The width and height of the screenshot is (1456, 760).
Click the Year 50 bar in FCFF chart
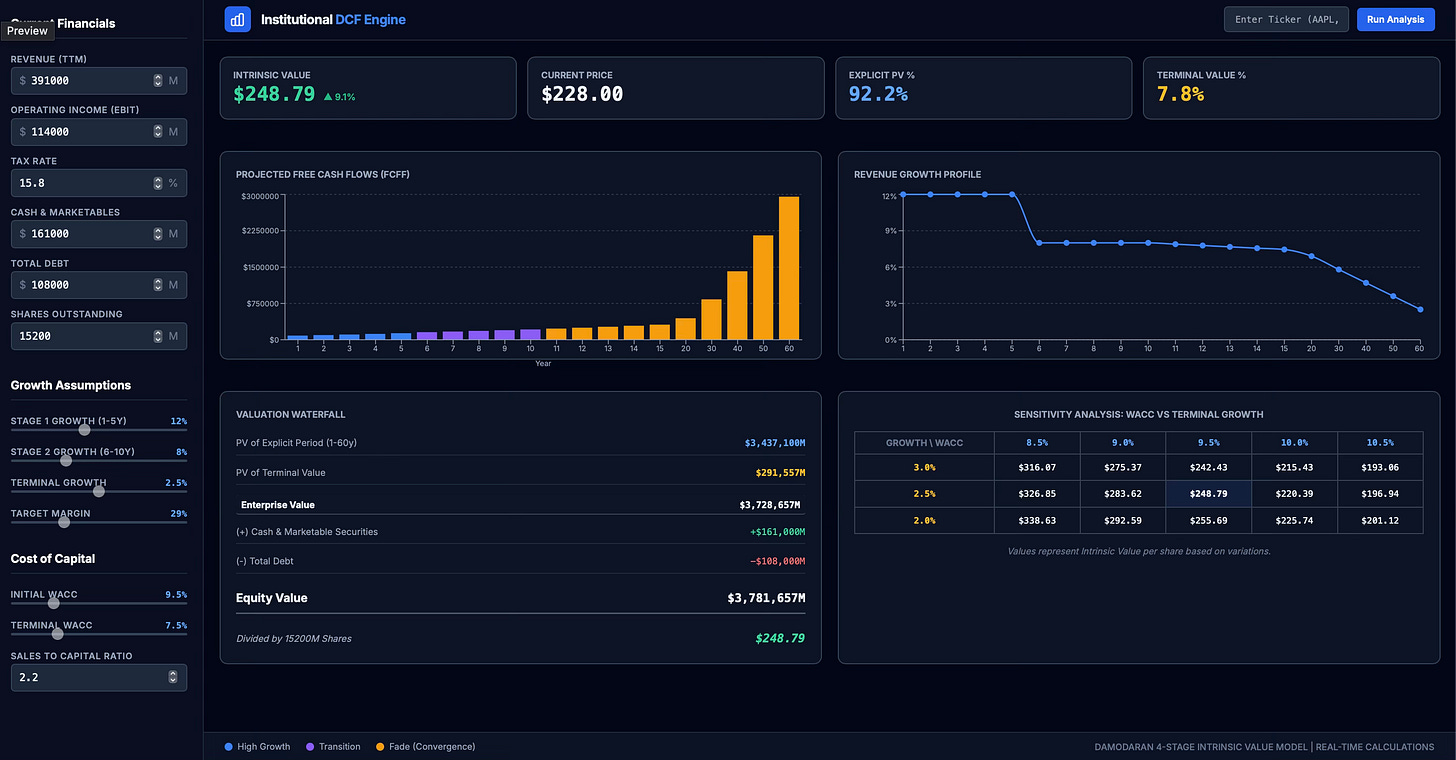763,287
